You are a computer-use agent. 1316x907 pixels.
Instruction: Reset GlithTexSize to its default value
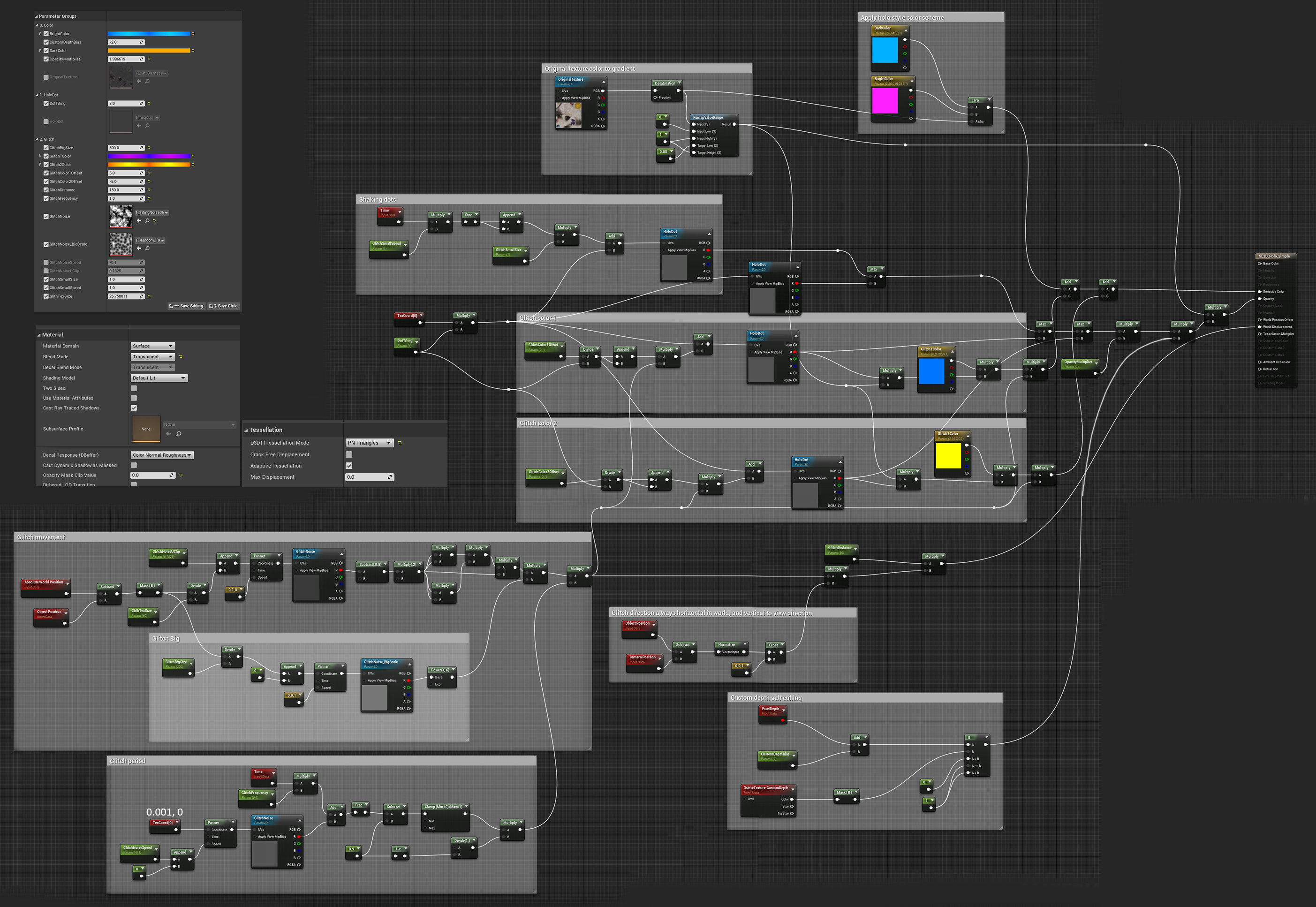[149, 296]
